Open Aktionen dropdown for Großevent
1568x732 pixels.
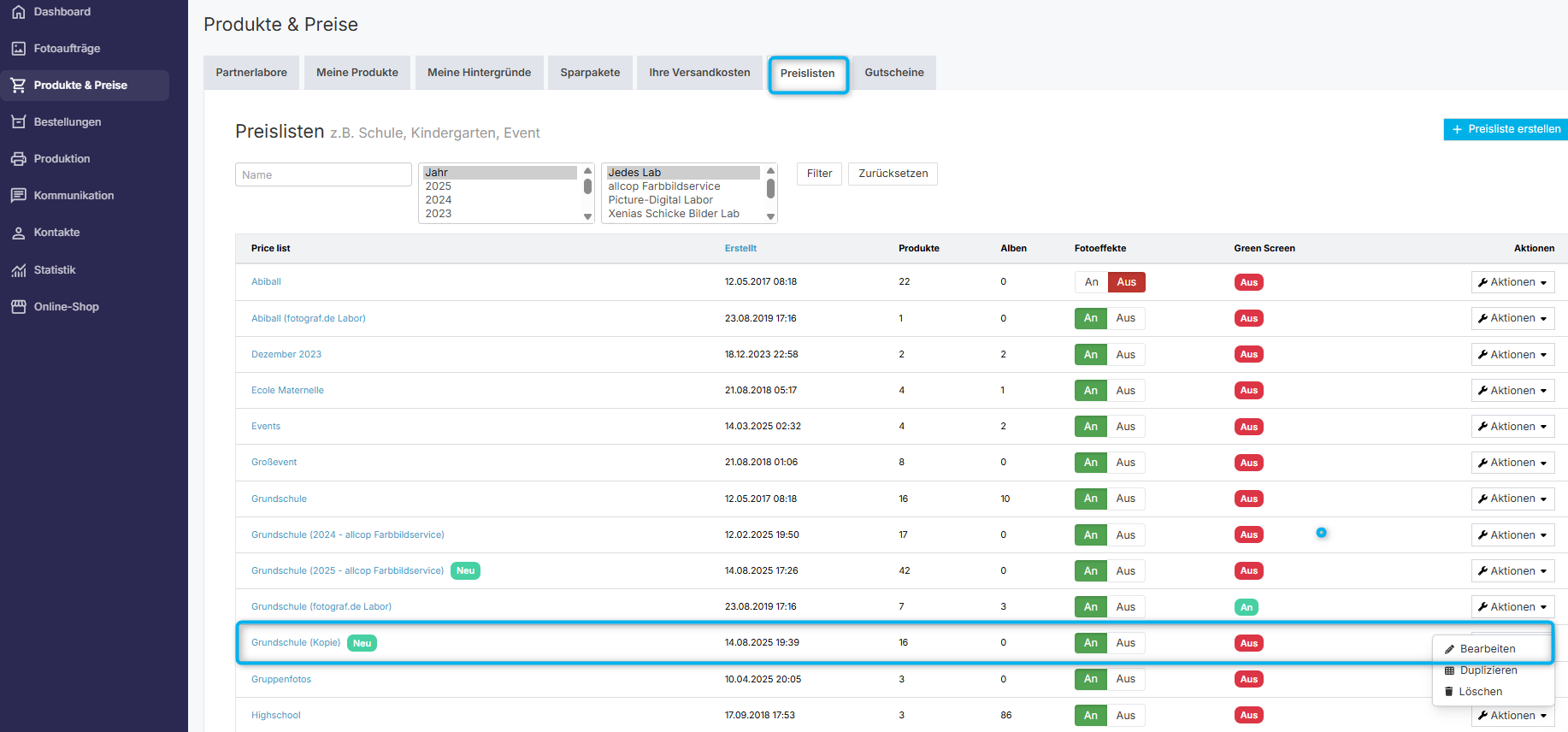(x=1512, y=463)
